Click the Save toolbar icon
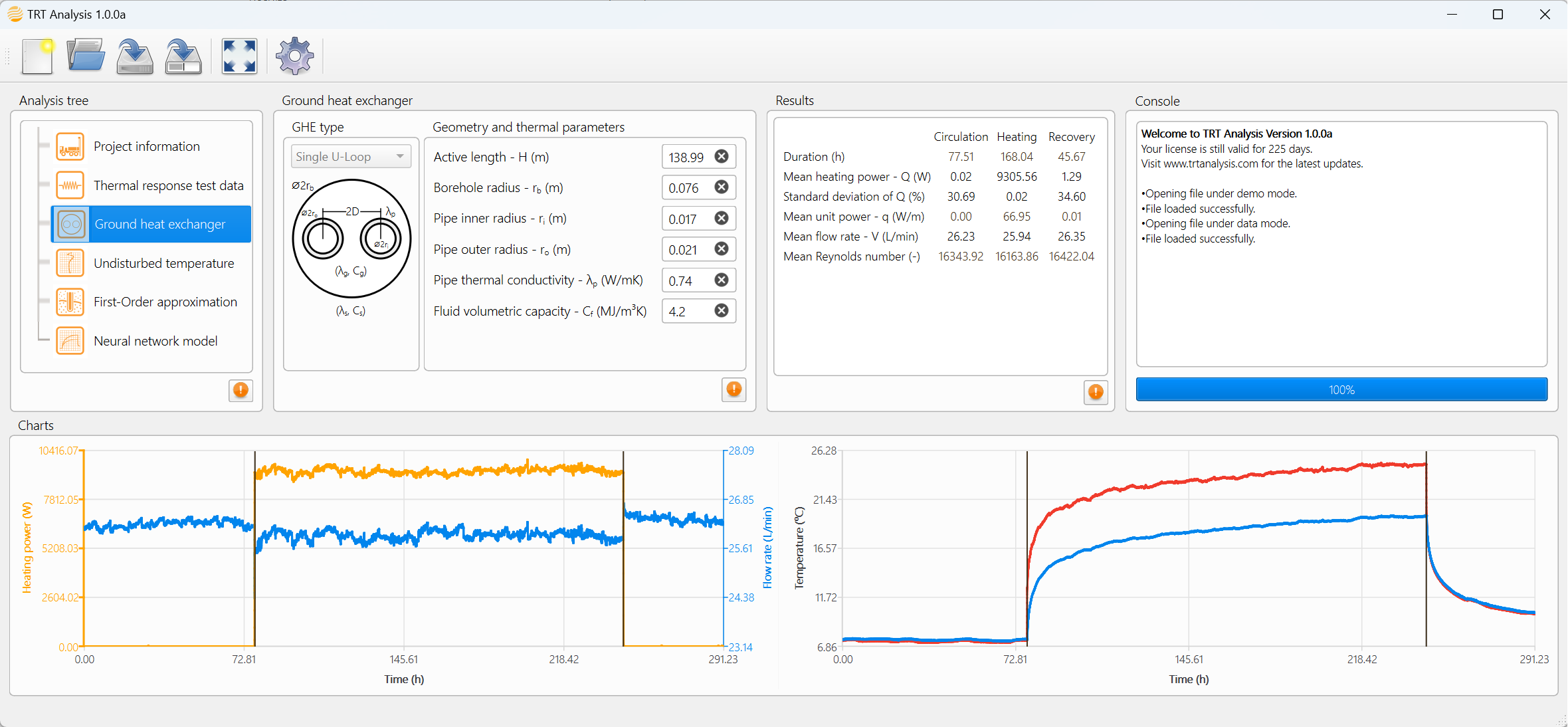Viewport: 1568px width, 727px height. (135, 56)
